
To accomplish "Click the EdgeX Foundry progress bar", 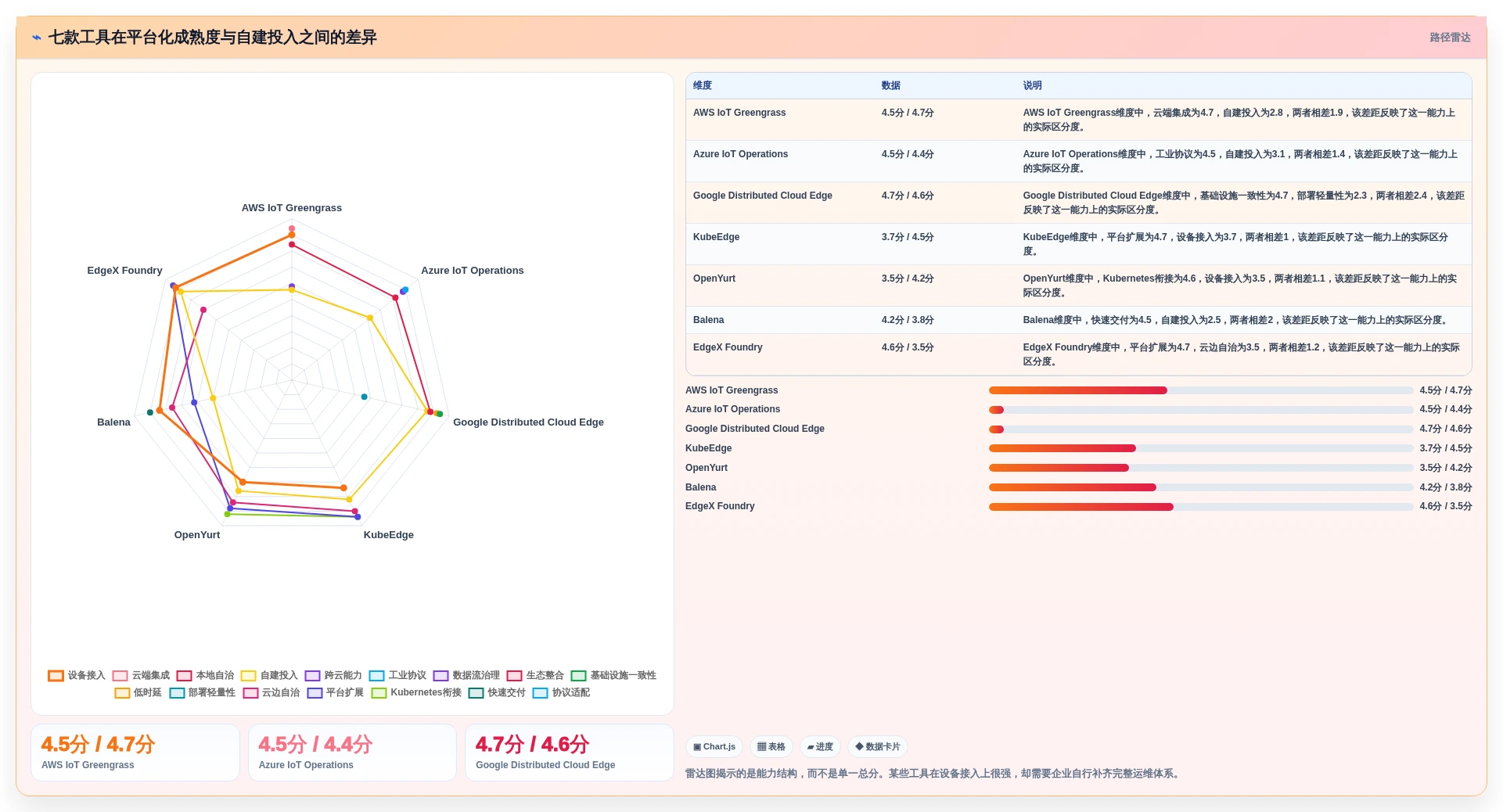I will point(1201,507).
